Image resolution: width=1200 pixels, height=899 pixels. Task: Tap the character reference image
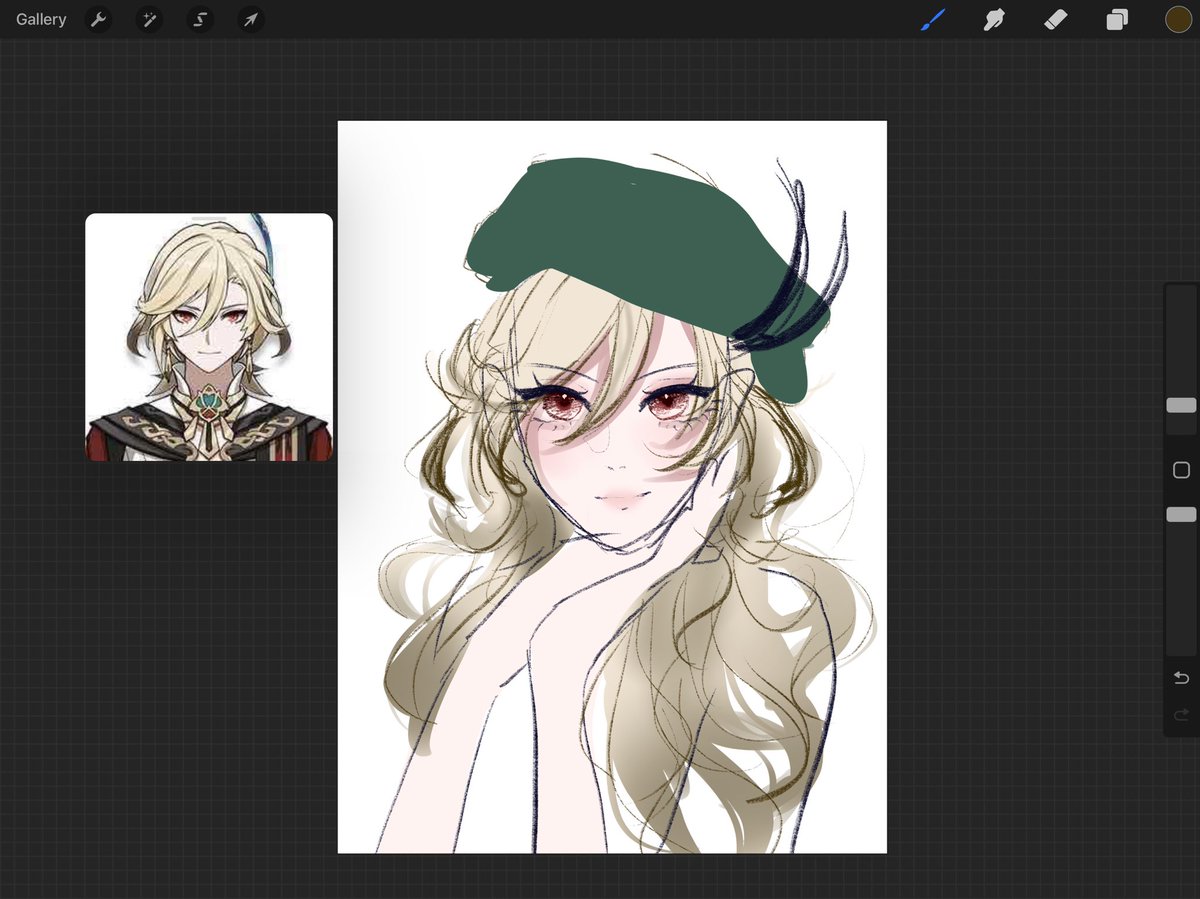(x=209, y=337)
